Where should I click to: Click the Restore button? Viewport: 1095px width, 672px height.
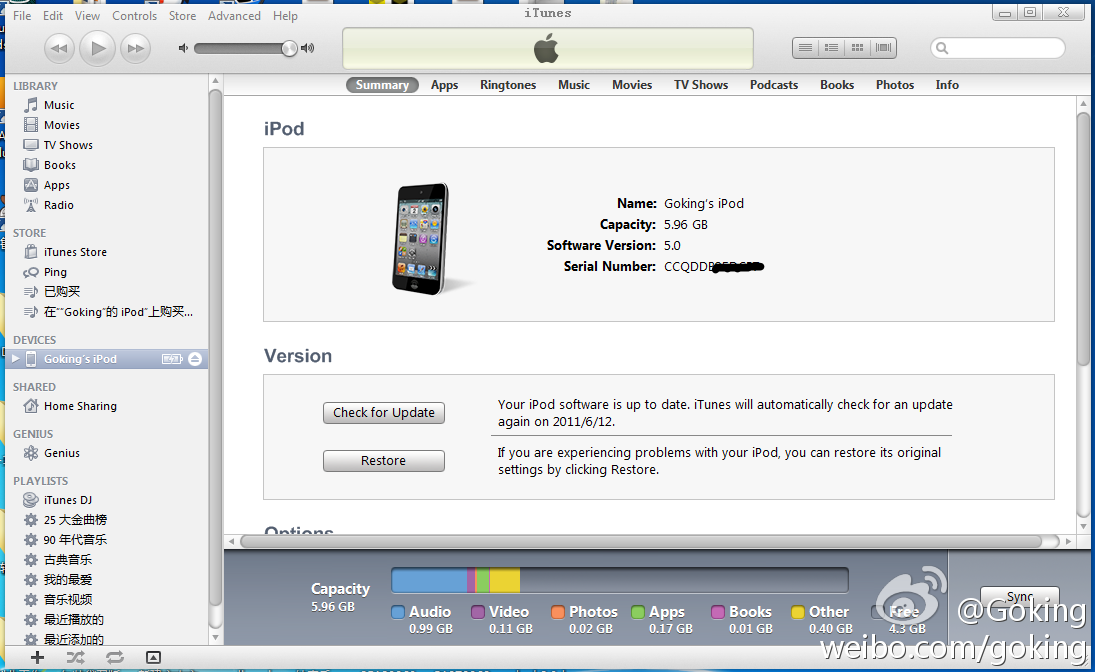(383, 461)
